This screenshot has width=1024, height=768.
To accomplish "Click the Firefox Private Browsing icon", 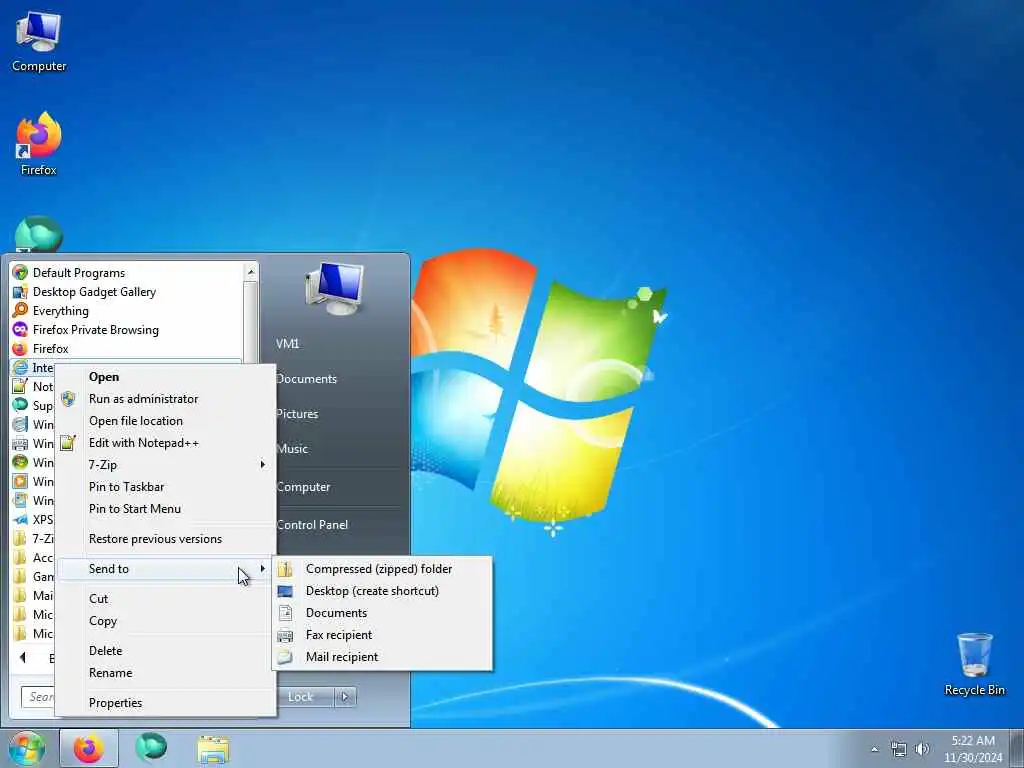I will pos(20,329).
